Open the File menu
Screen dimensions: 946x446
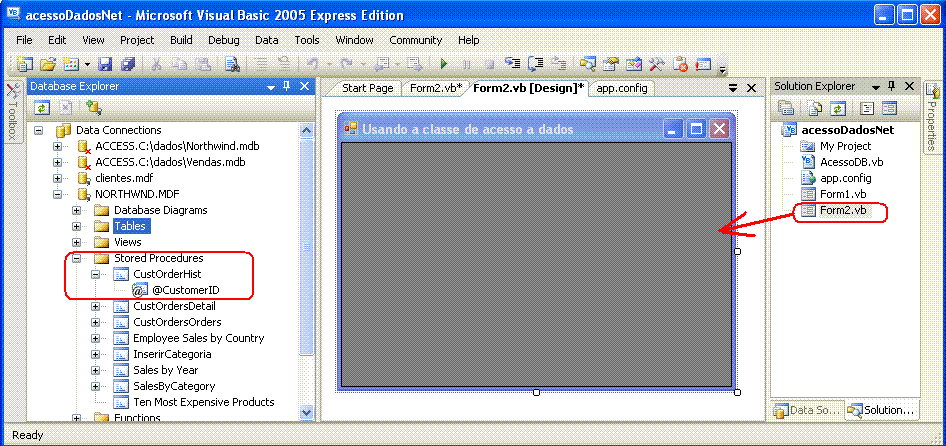24,40
